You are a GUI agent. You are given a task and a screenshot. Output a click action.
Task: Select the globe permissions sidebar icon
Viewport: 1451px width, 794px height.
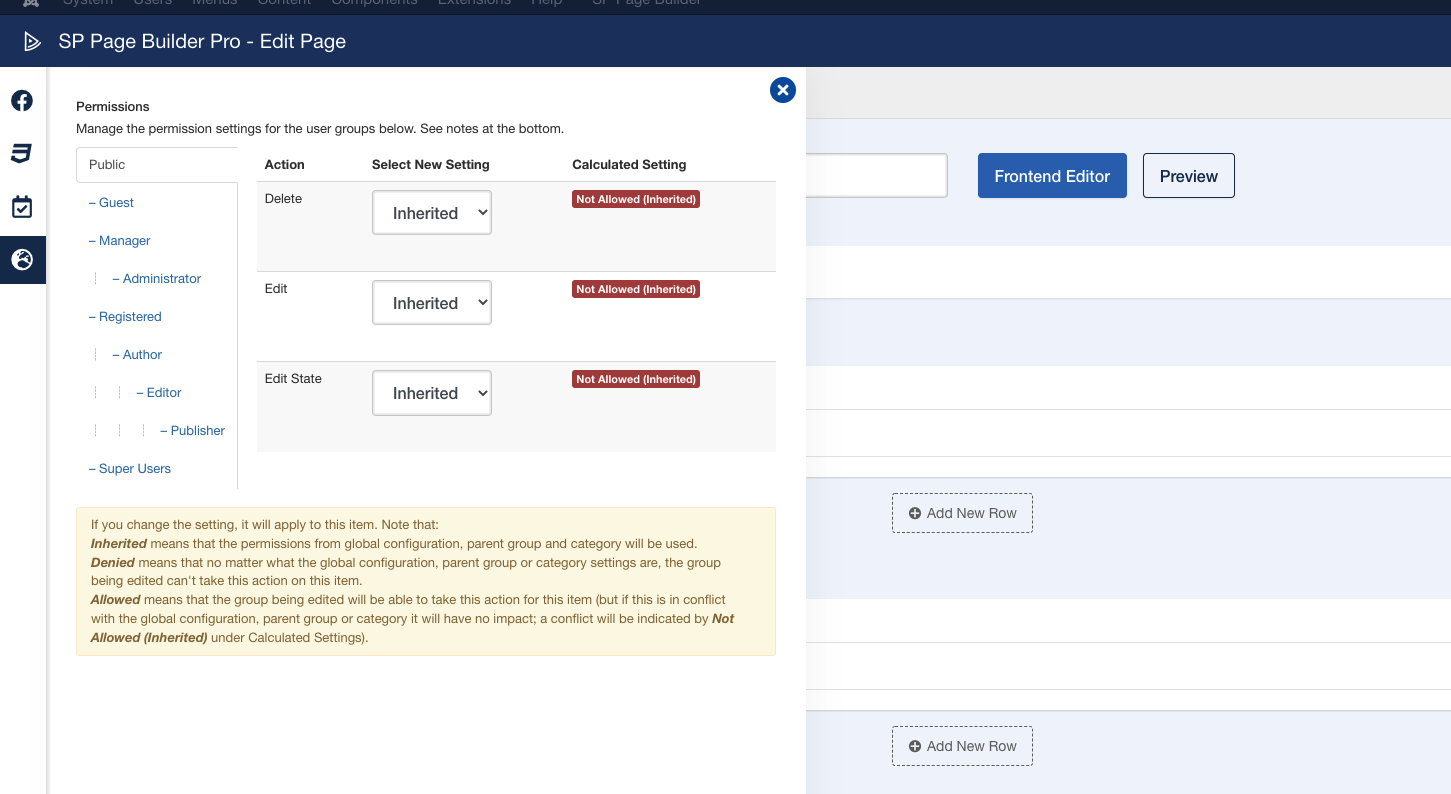22,260
